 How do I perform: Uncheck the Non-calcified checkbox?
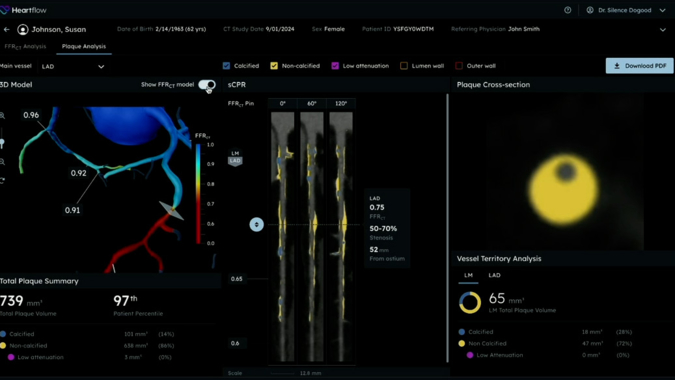[274, 66]
